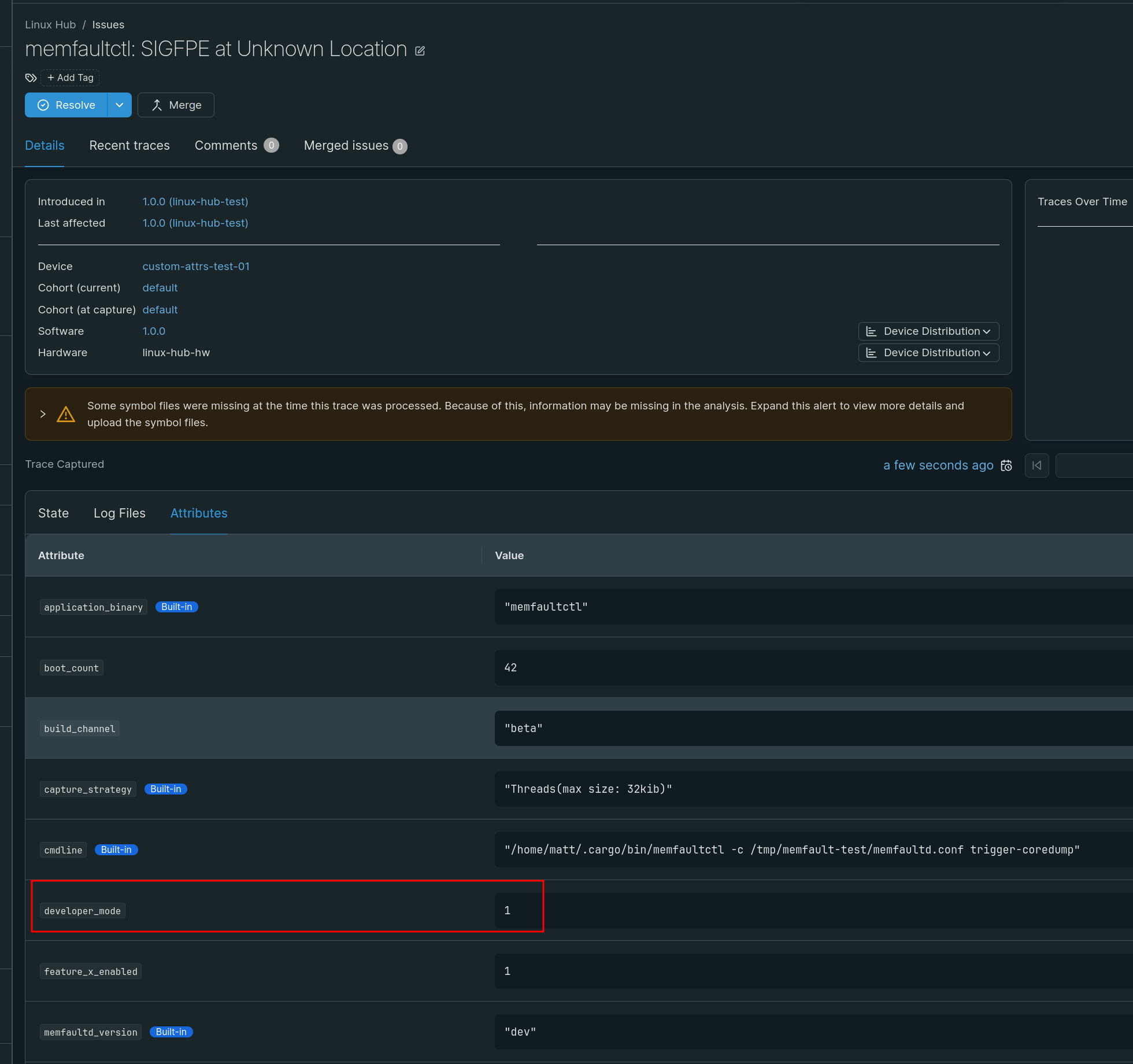The height and width of the screenshot is (1064, 1133).
Task: Switch to the Log Files tab
Action: click(x=120, y=513)
